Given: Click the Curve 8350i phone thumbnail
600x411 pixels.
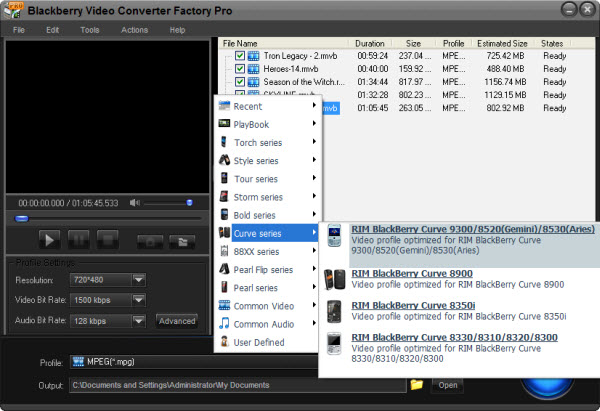Looking at the screenshot, I should click(334, 312).
